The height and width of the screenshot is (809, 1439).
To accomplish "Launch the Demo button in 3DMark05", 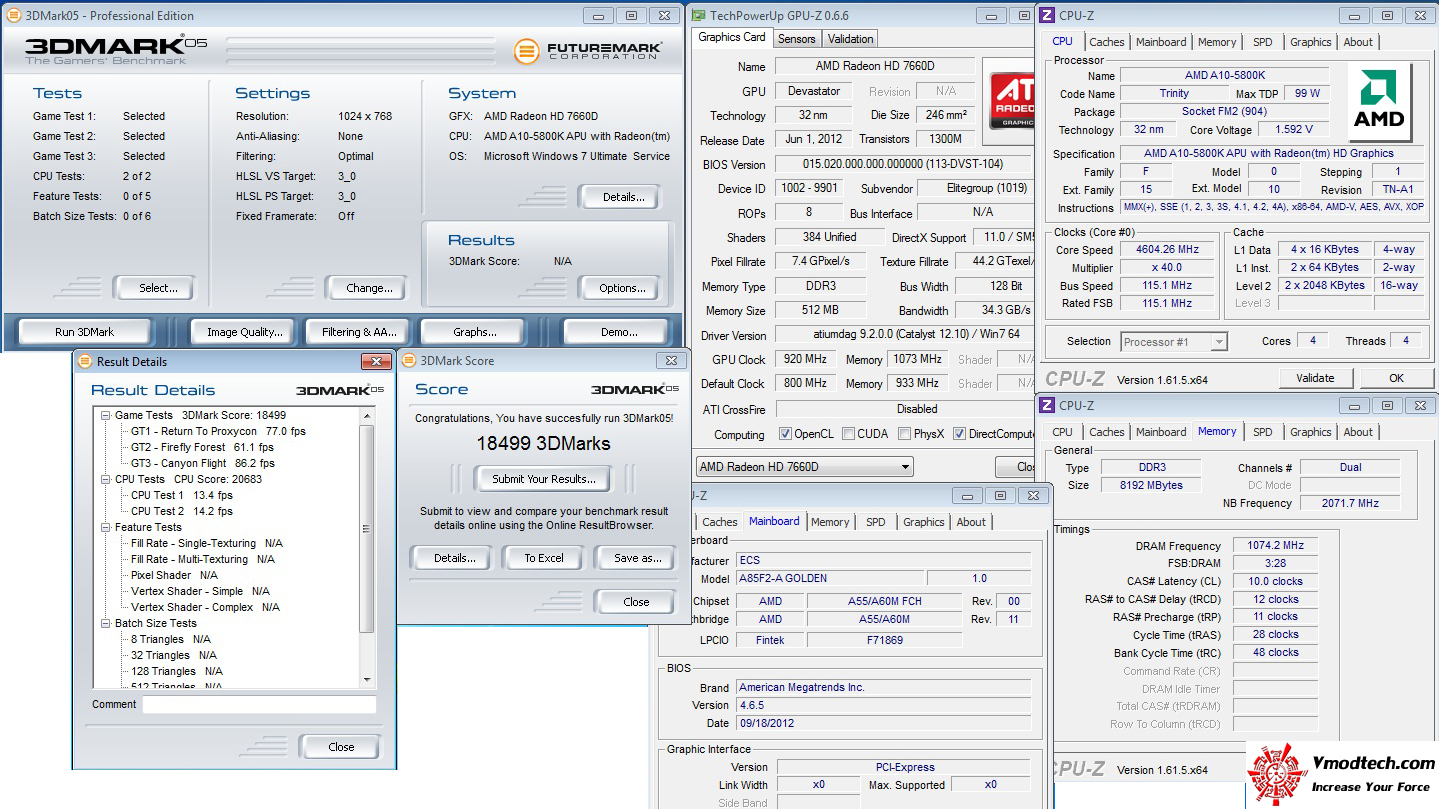I will [x=617, y=332].
